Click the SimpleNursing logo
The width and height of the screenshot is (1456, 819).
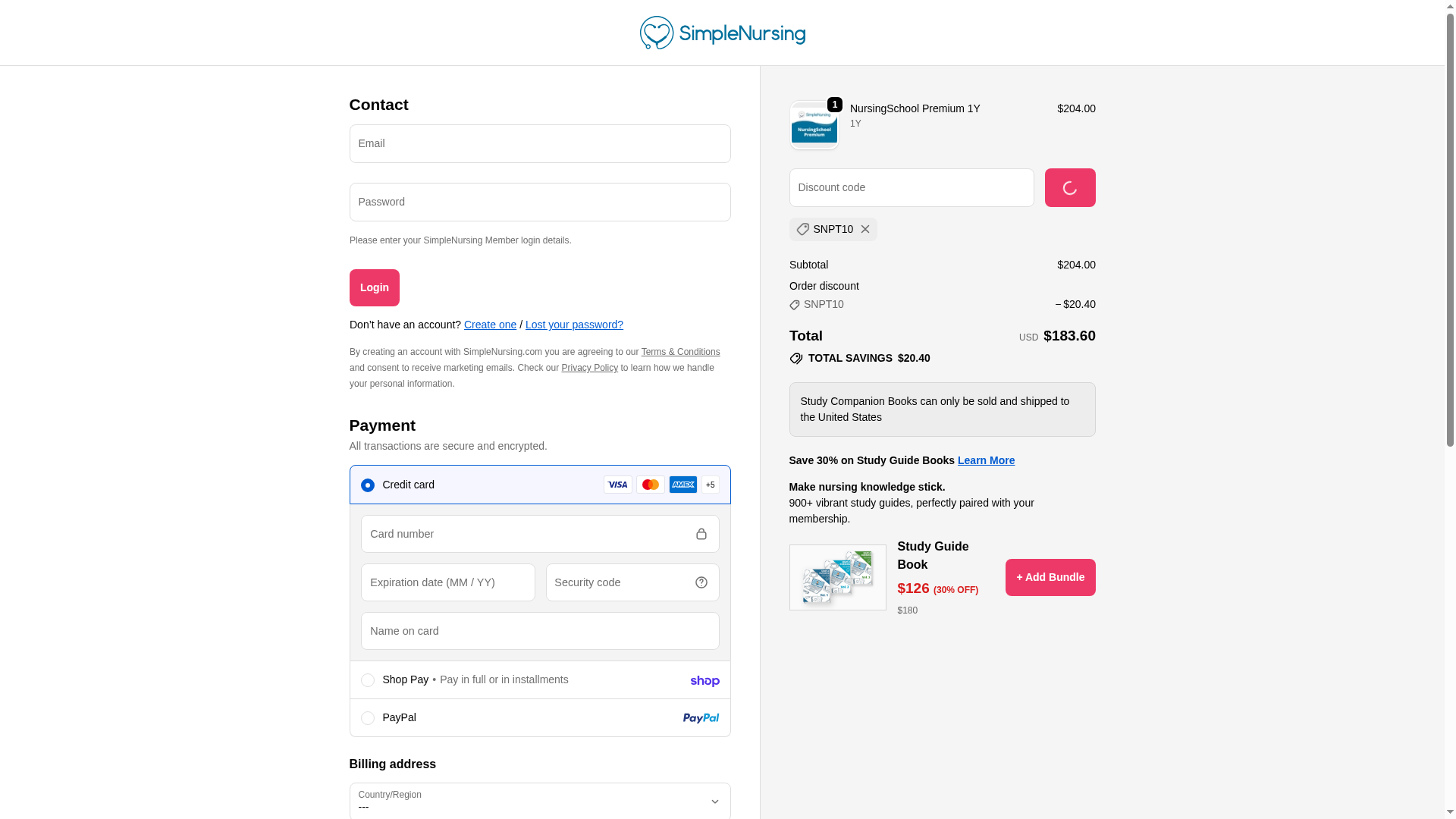tap(722, 33)
